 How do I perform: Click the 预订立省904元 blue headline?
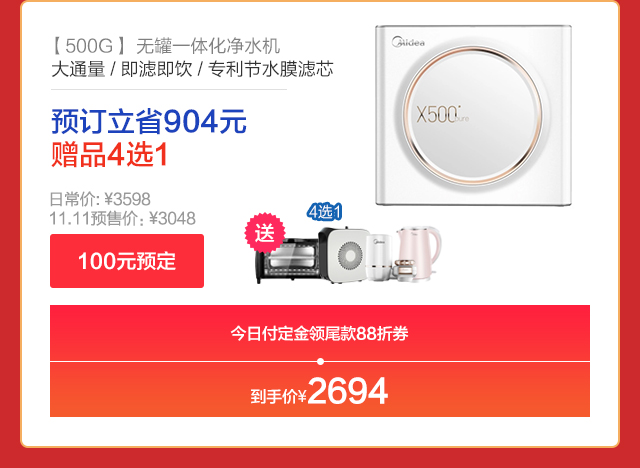point(149,122)
